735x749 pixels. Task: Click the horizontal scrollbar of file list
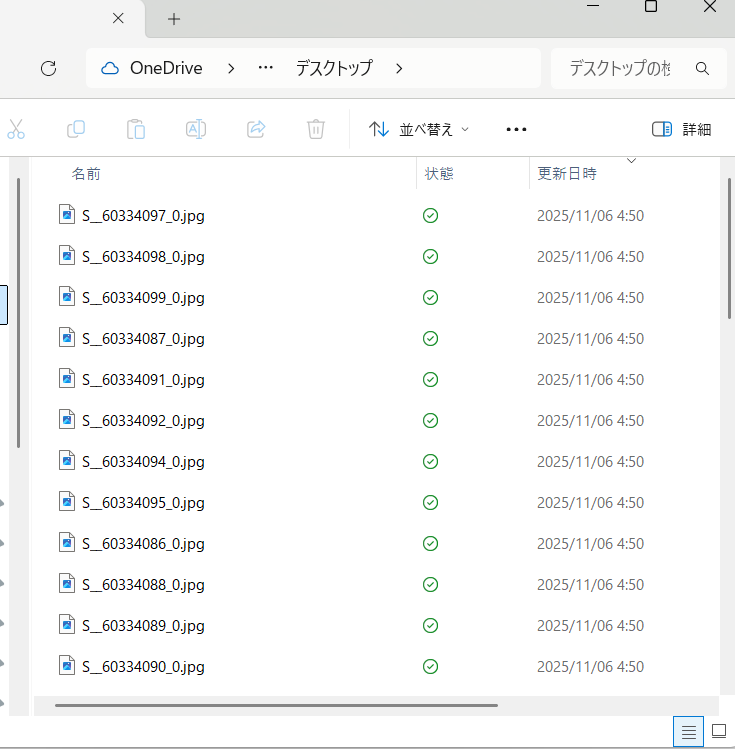276,705
